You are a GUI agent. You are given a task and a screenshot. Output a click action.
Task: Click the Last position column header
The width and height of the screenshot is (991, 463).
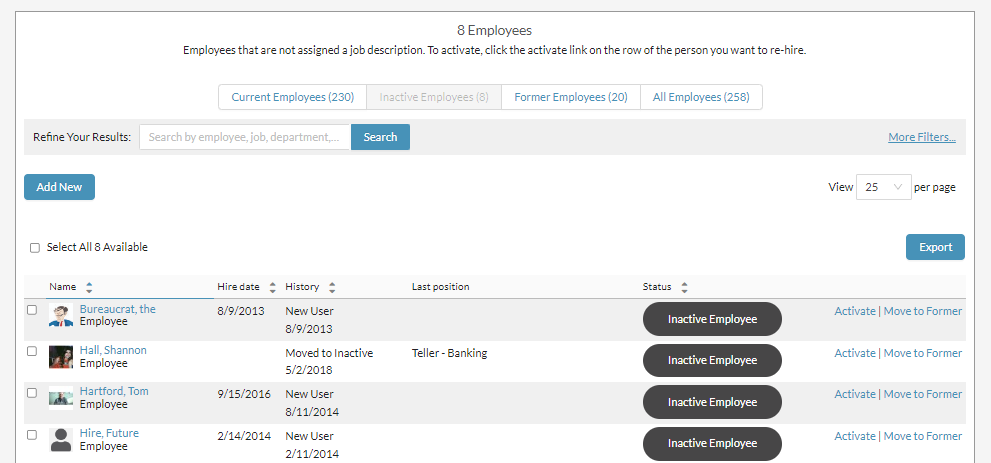click(441, 287)
